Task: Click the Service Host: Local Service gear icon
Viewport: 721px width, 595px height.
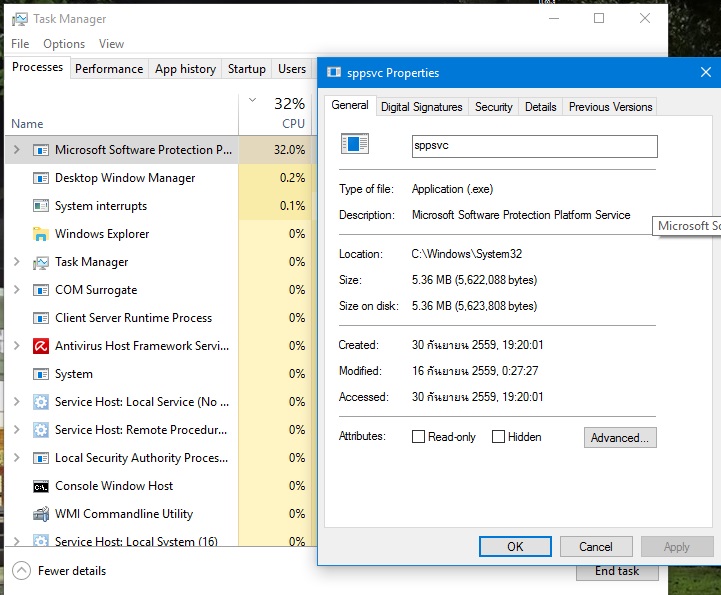Action: 41,402
